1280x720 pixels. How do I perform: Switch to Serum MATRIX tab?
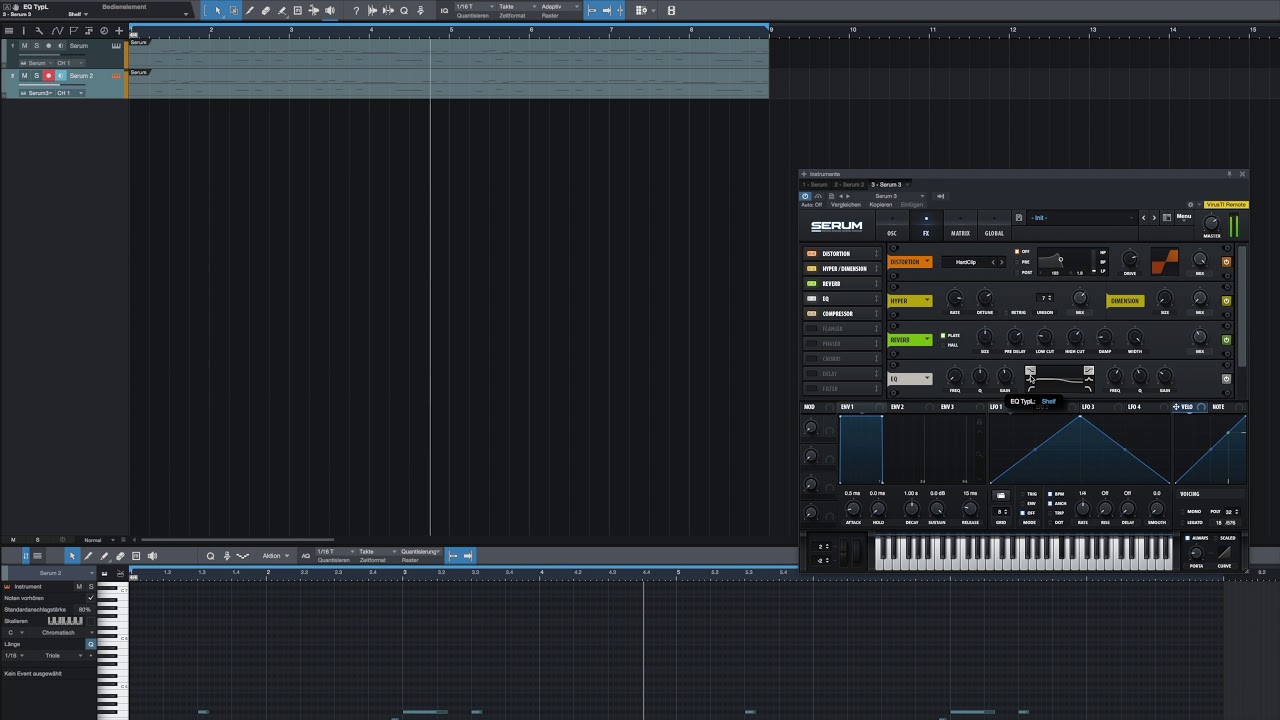(960, 226)
